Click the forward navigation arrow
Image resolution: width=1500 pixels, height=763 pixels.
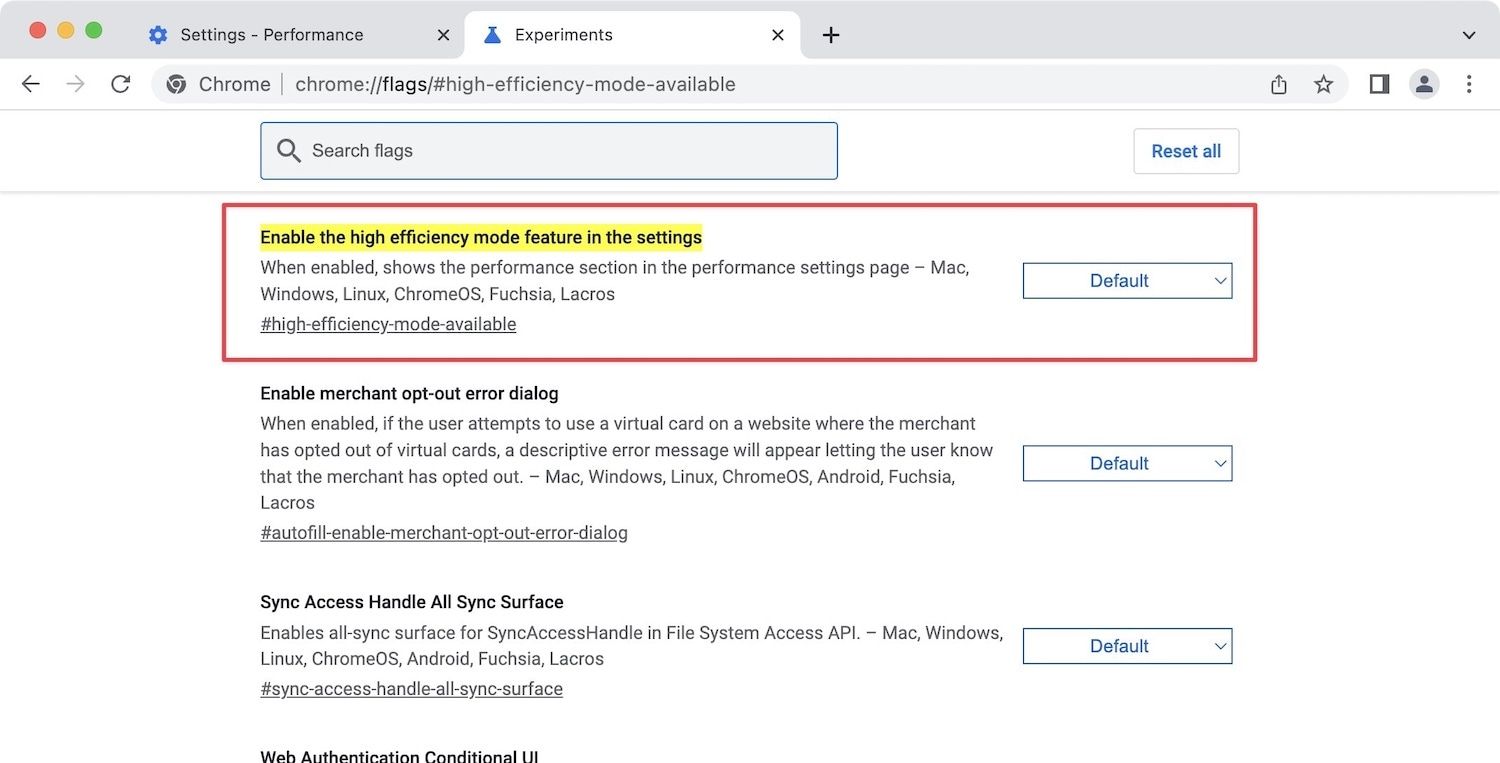[76, 84]
